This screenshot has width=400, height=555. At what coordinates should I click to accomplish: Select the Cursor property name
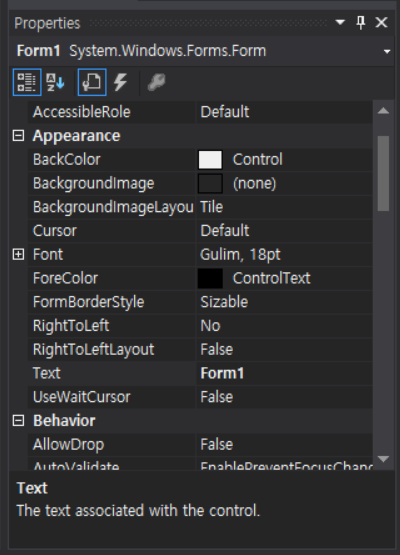(55, 231)
